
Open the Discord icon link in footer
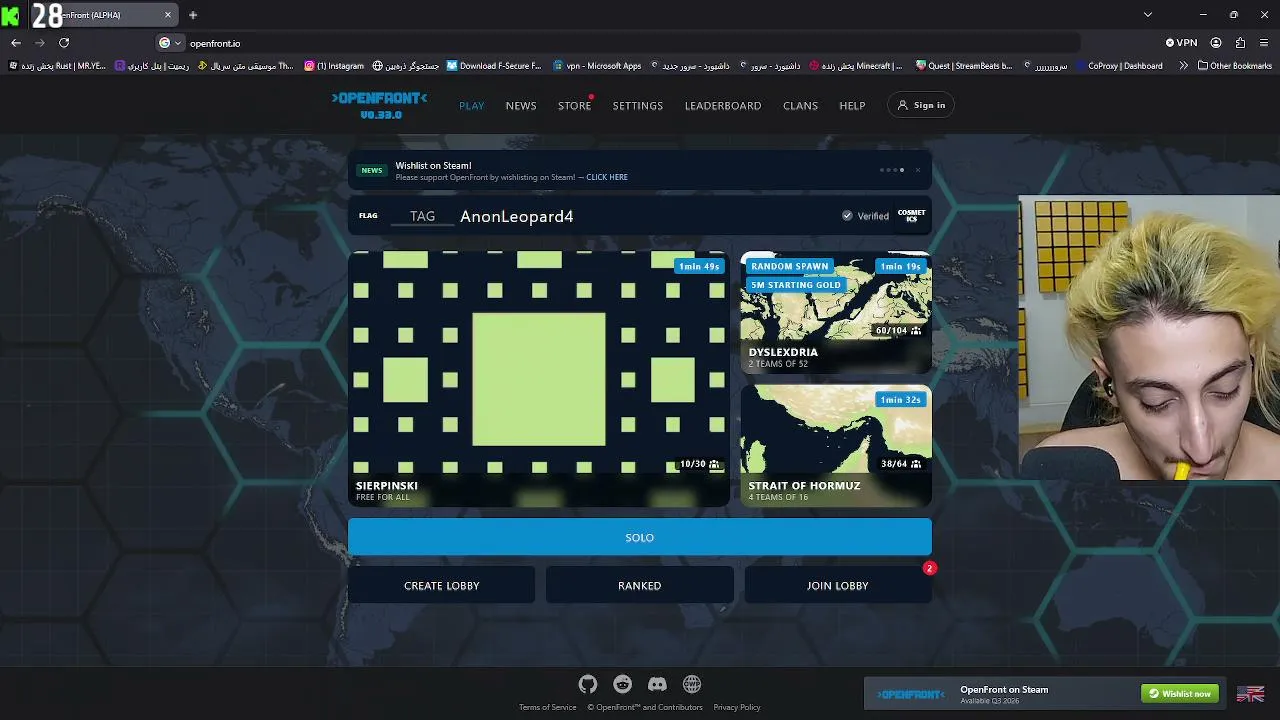coord(657,684)
